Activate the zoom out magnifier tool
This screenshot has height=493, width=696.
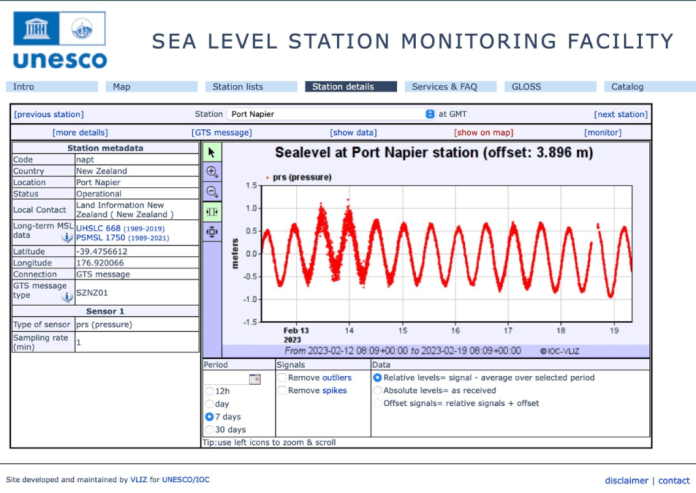pyautogui.click(x=212, y=192)
